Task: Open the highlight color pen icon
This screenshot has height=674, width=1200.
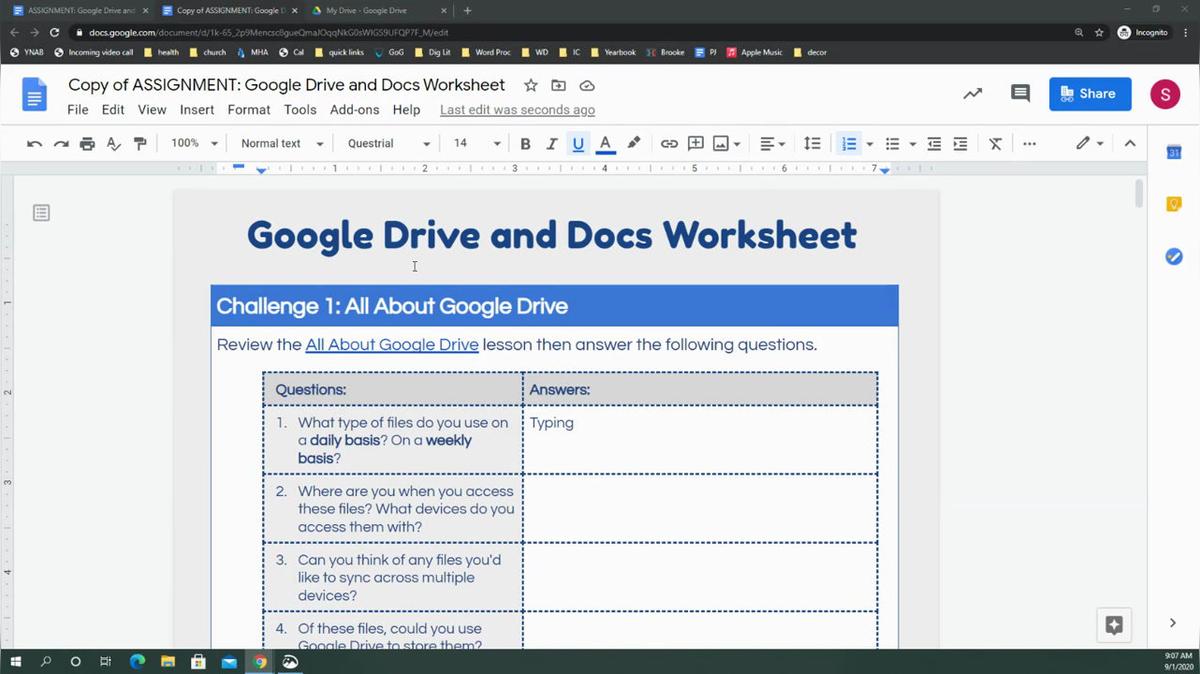Action: click(x=633, y=144)
